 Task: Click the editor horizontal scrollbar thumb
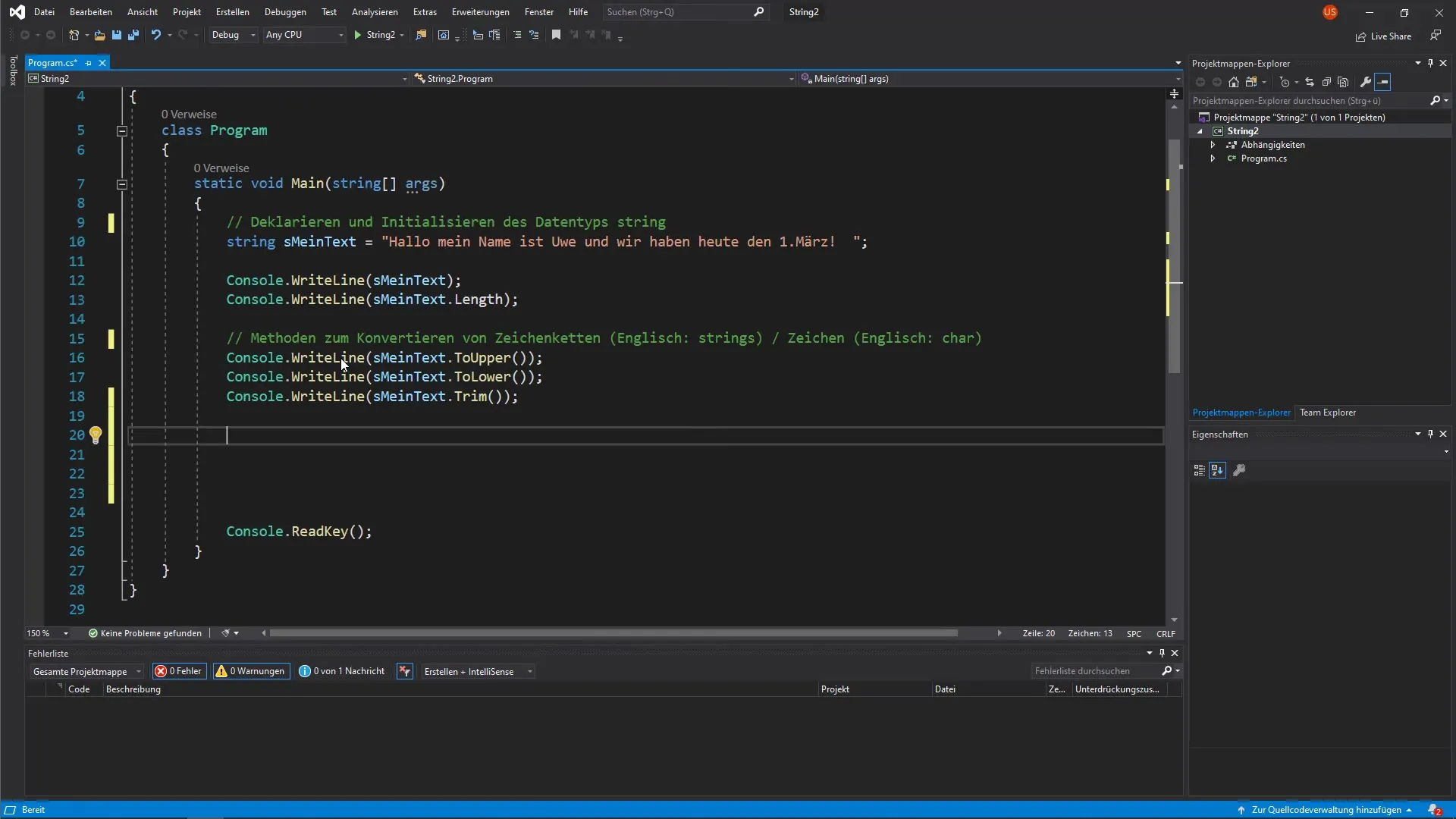(613, 633)
